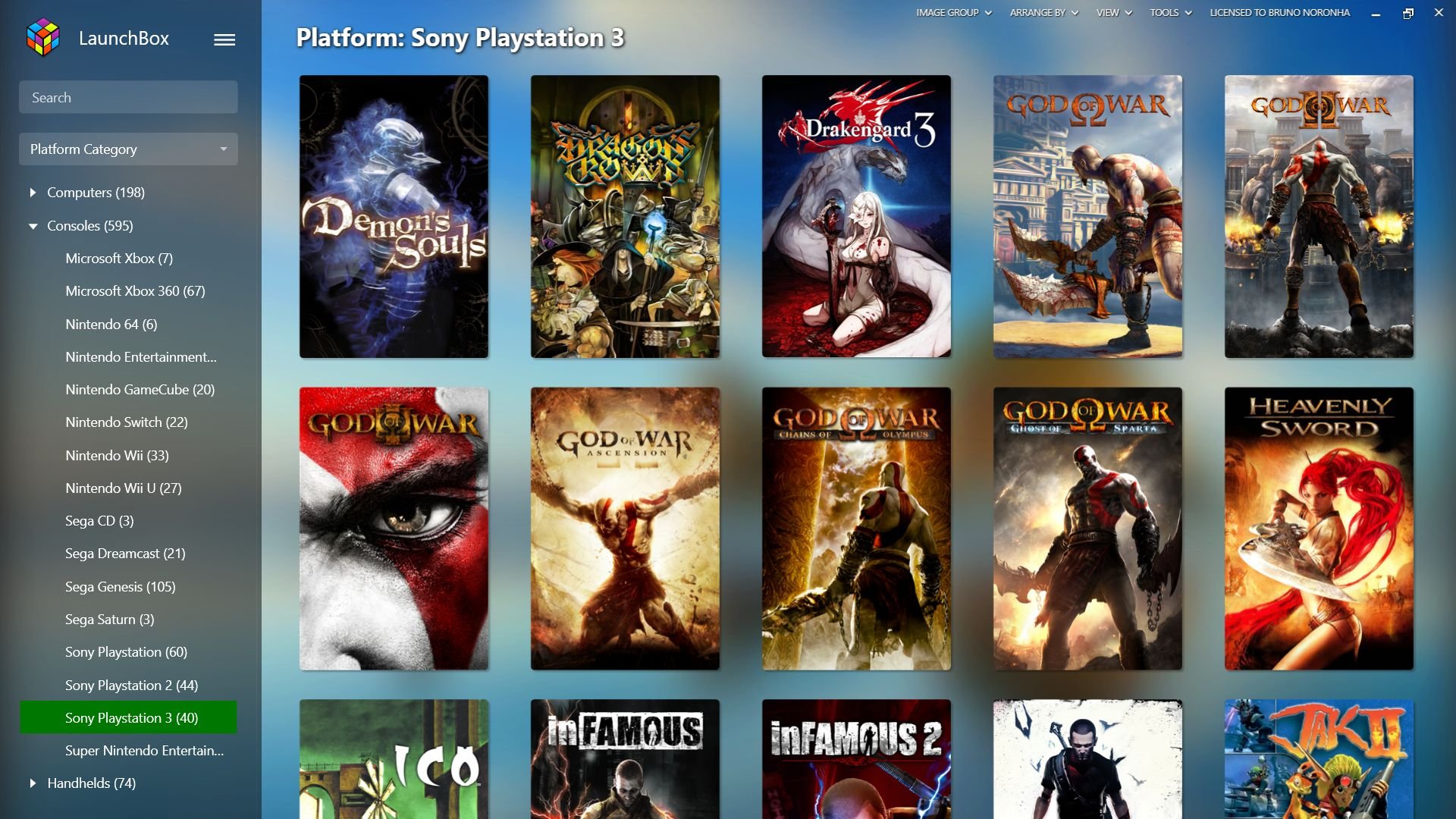Close the LaunchBox window
The height and width of the screenshot is (819, 1456).
pos(1439,13)
